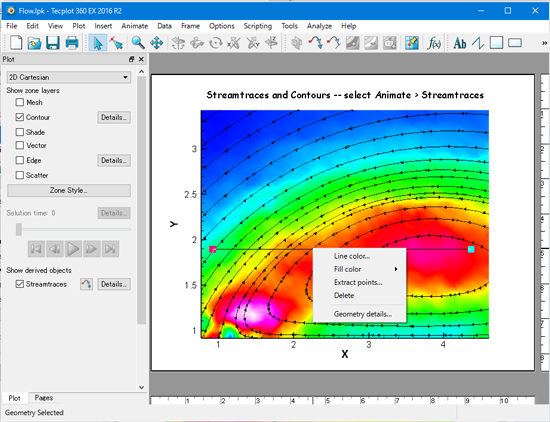This screenshot has height=422, width=550.
Task: Switch to the Pages tab
Action: coord(44,398)
